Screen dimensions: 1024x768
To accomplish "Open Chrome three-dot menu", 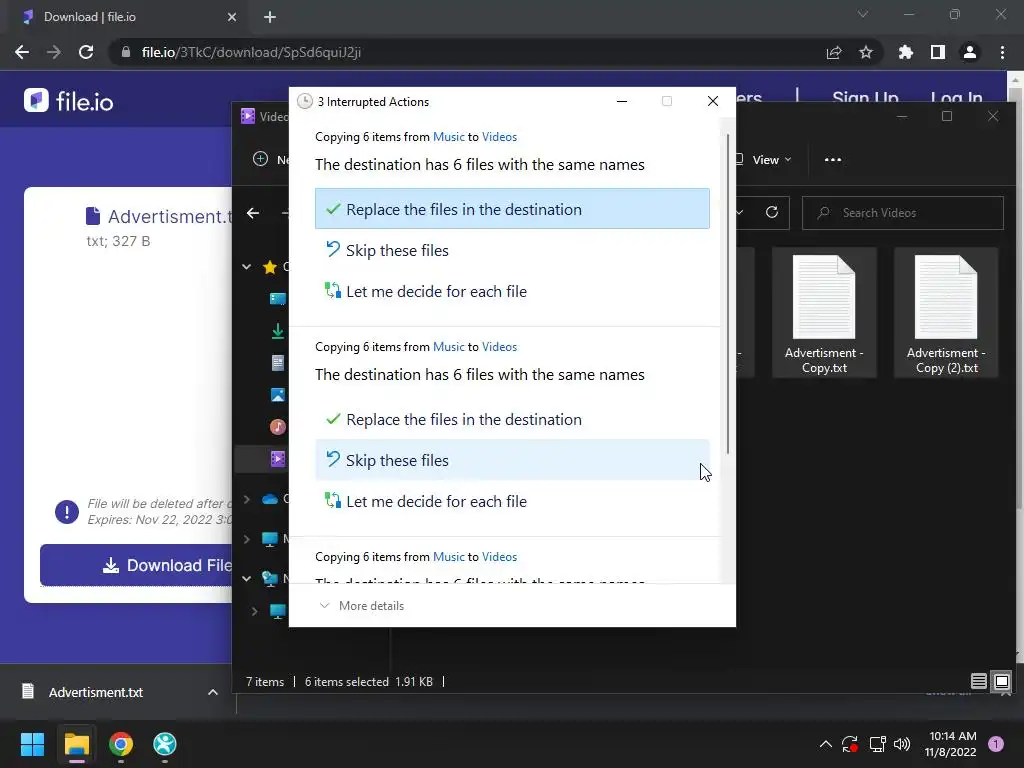I will tap(1002, 52).
